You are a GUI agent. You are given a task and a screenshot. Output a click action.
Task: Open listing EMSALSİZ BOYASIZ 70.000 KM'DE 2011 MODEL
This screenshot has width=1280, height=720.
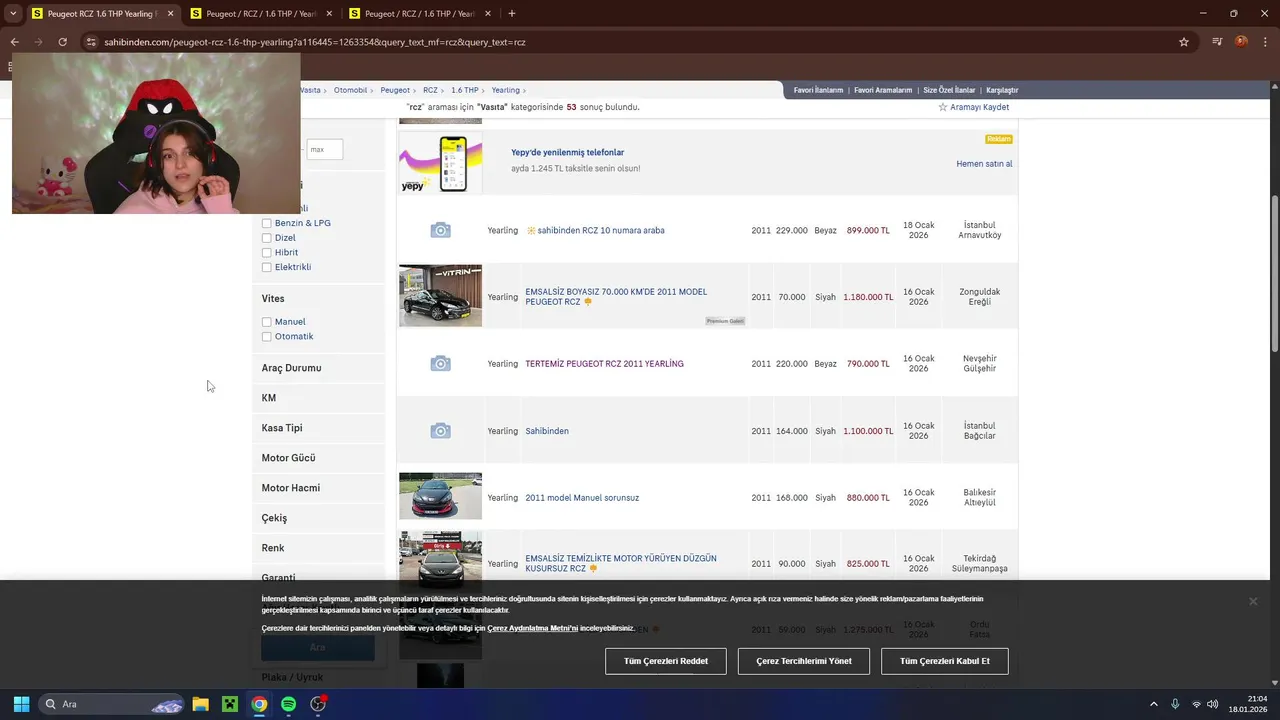(x=616, y=297)
